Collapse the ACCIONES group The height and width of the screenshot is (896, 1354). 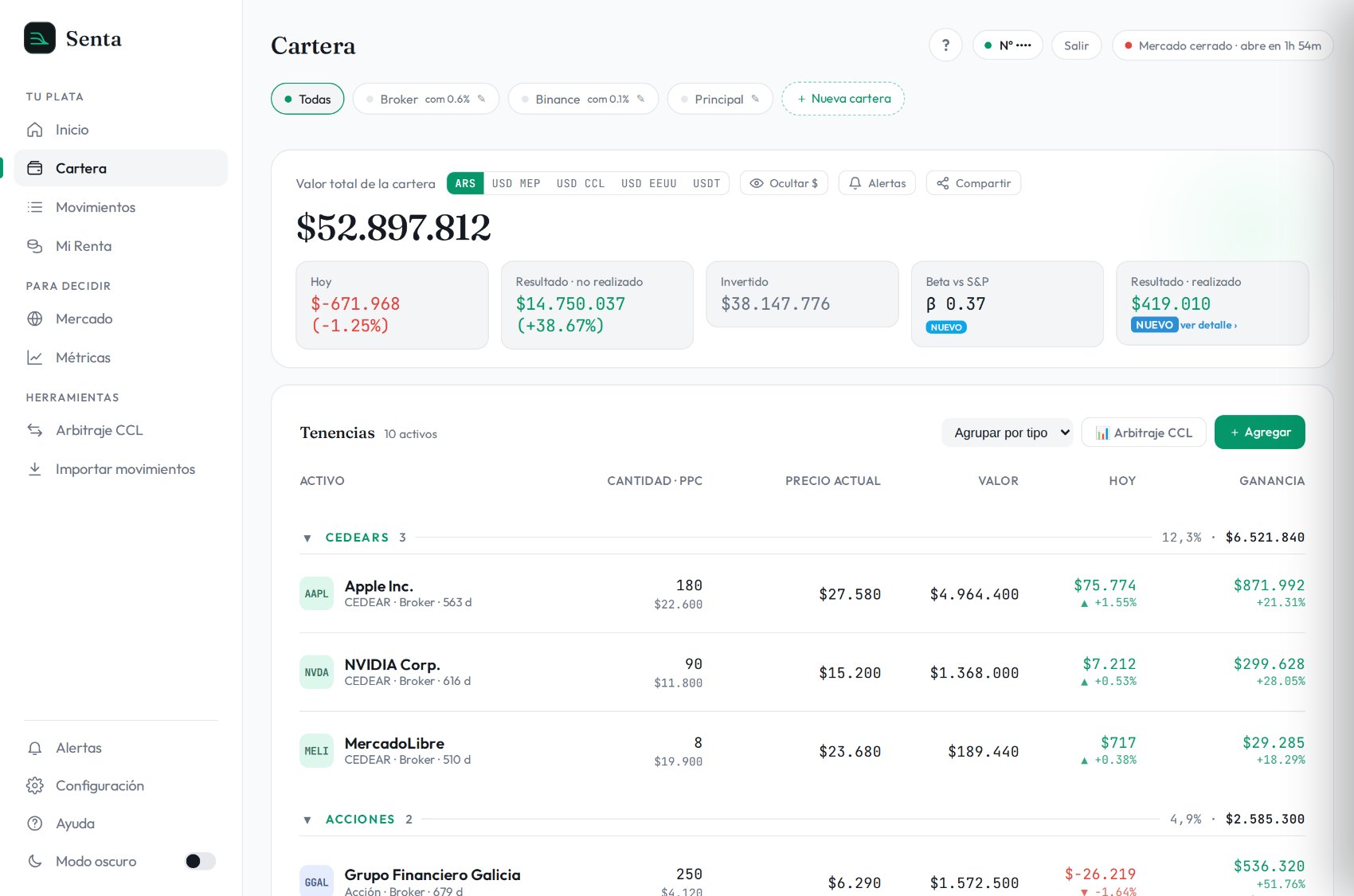coord(307,820)
